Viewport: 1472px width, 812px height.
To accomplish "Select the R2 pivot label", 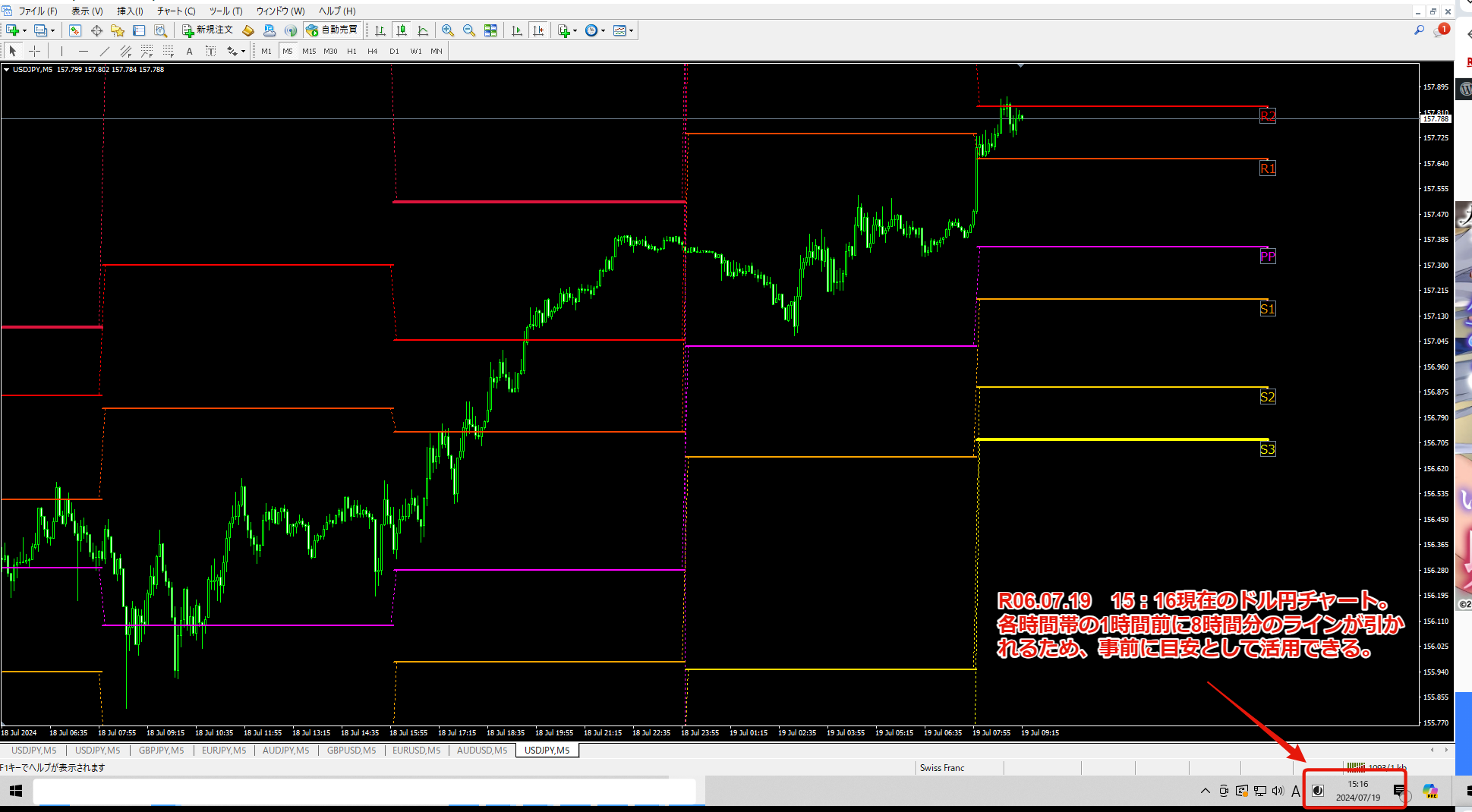I will click(1268, 116).
